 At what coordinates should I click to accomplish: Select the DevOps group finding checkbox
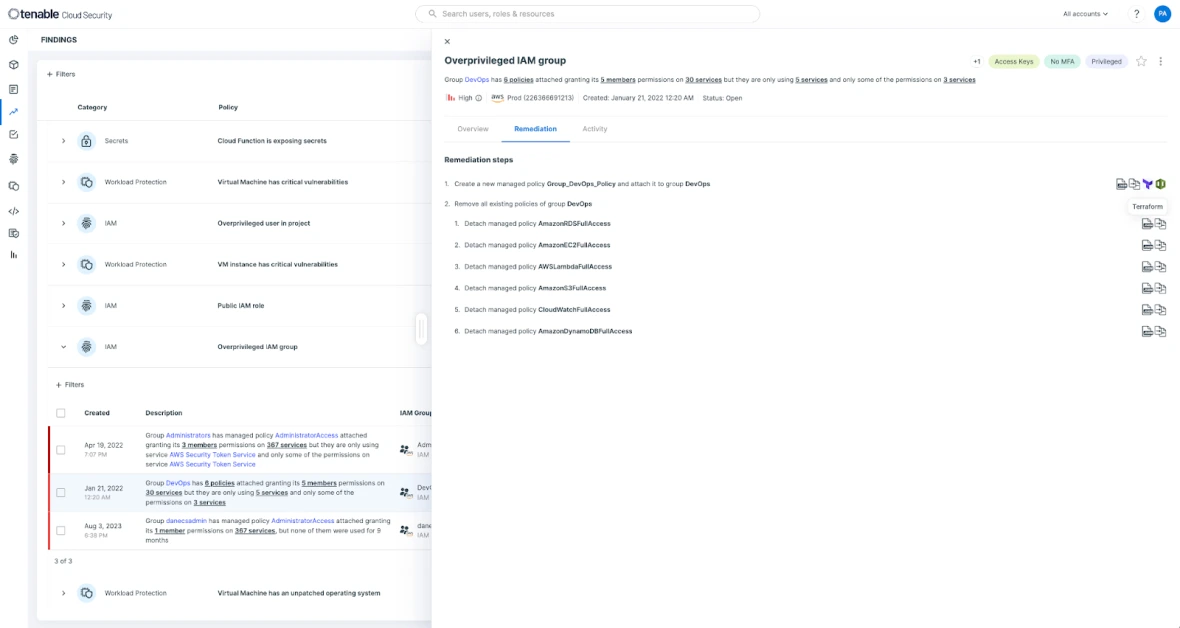[x=61, y=492]
